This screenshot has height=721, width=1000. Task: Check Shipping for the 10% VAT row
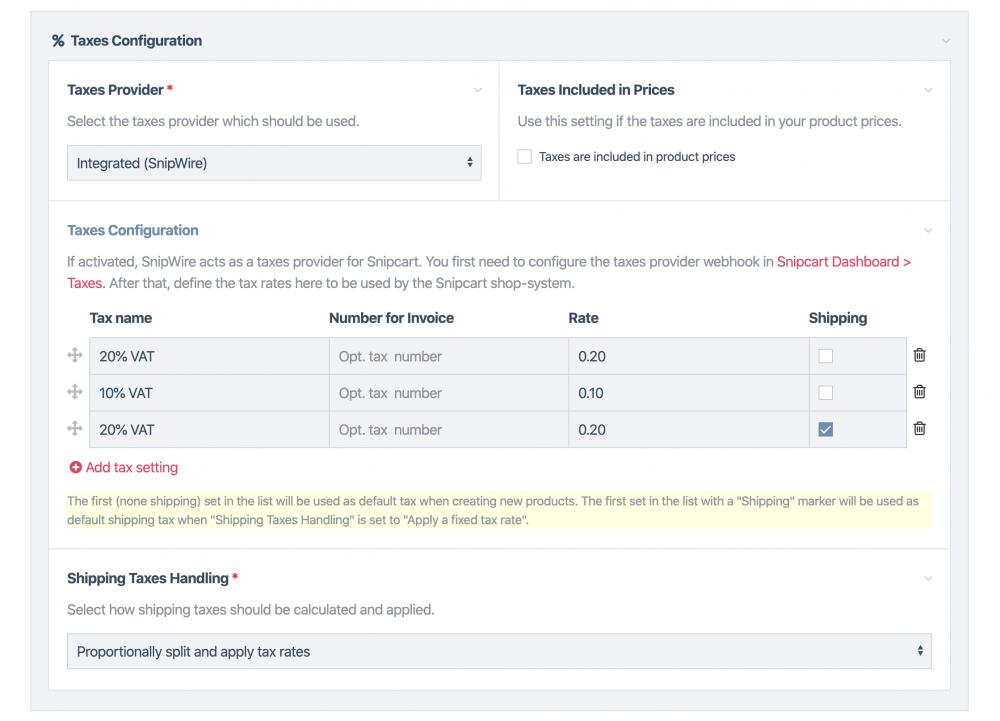point(825,393)
